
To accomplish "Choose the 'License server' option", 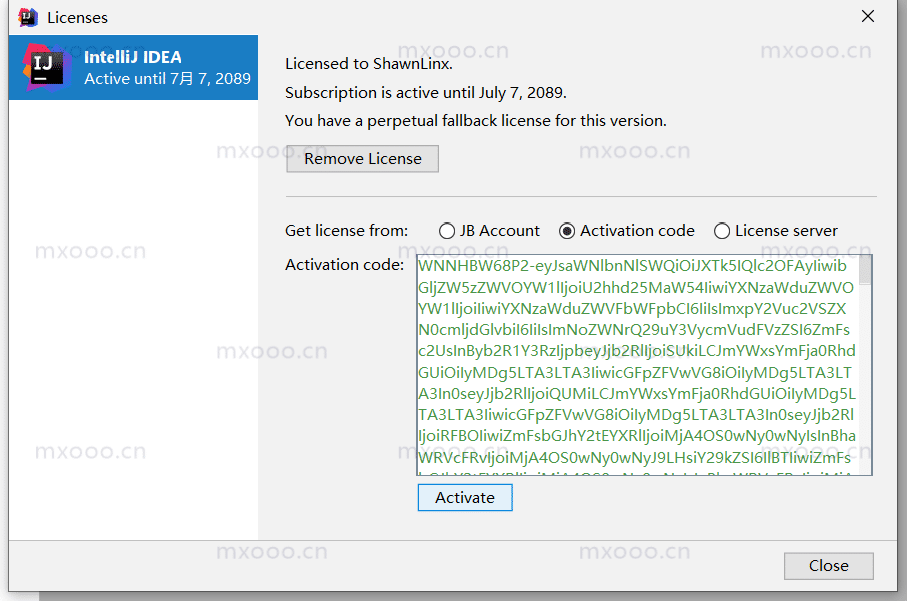I will (x=722, y=230).
